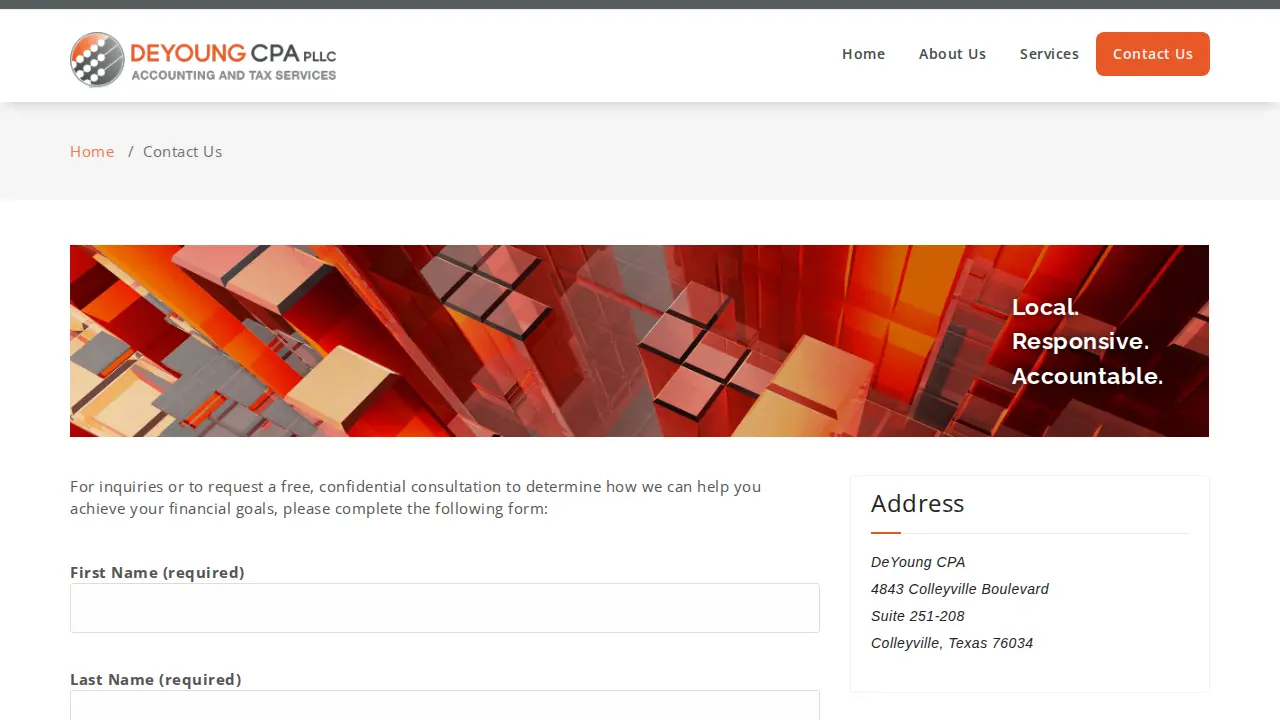
Task: Click the red cubes banner image
Action: 639,341
